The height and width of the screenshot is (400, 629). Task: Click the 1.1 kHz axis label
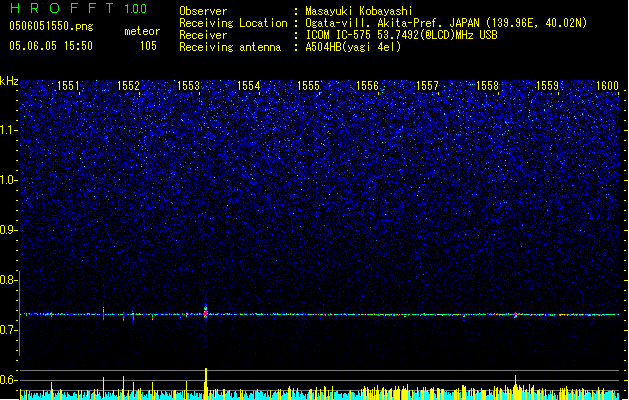pyautogui.click(x=9, y=130)
